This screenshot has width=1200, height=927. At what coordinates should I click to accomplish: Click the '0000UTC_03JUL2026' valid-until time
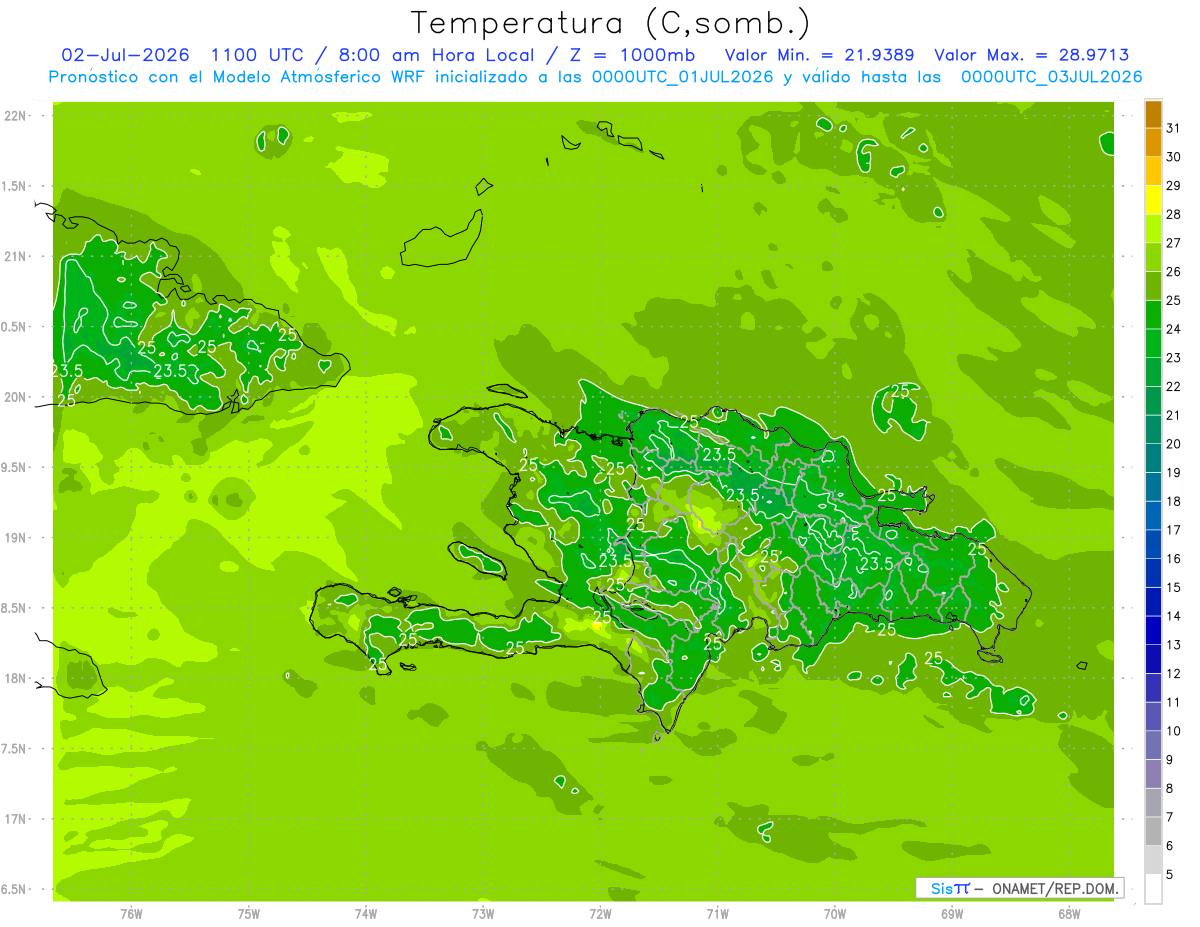click(x=1051, y=77)
